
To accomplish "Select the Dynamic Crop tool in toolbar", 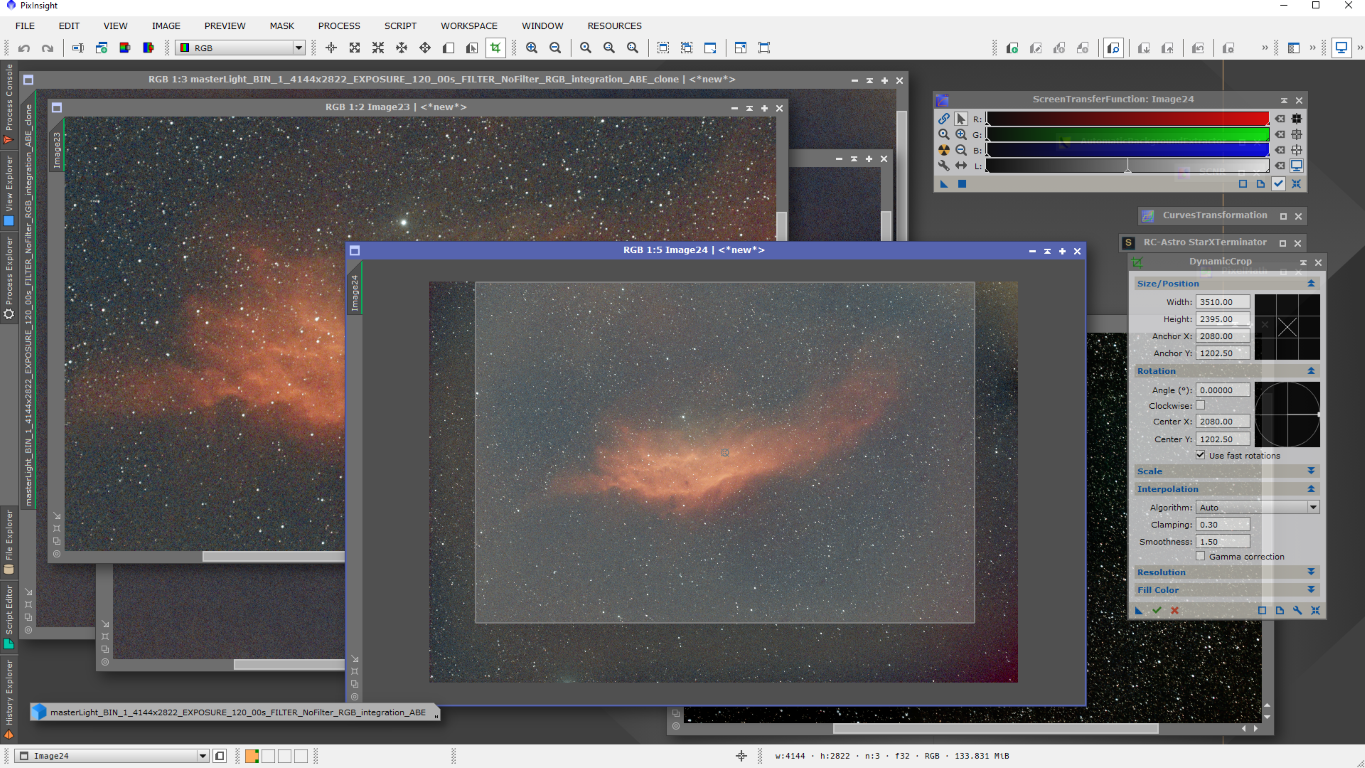I will (x=495, y=48).
